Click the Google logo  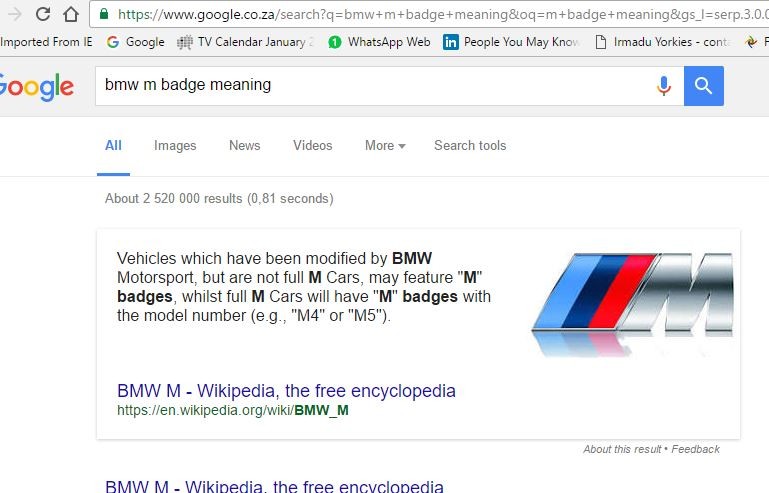click(37, 87)
